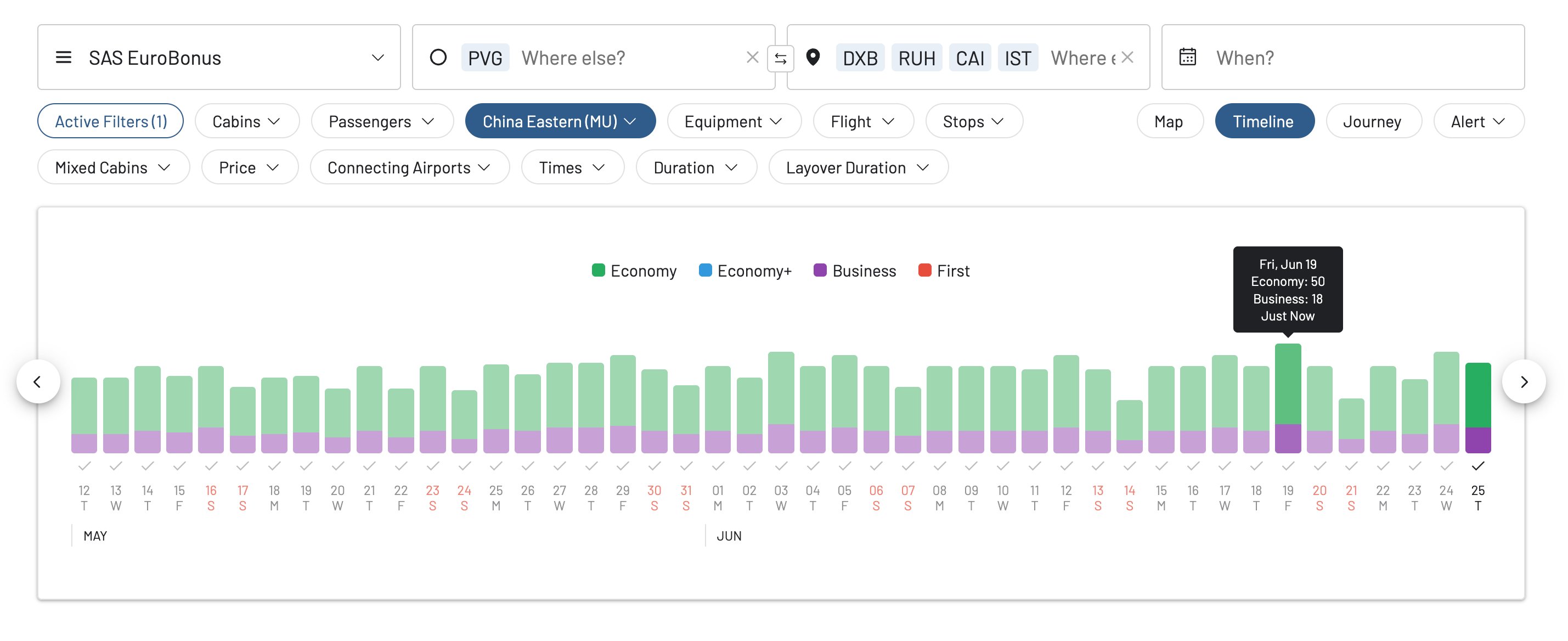Viewport: 1568px width, 641px height.
Task: Uncheck the checkmark under Jun 25
Action: tap(1478, 468)
